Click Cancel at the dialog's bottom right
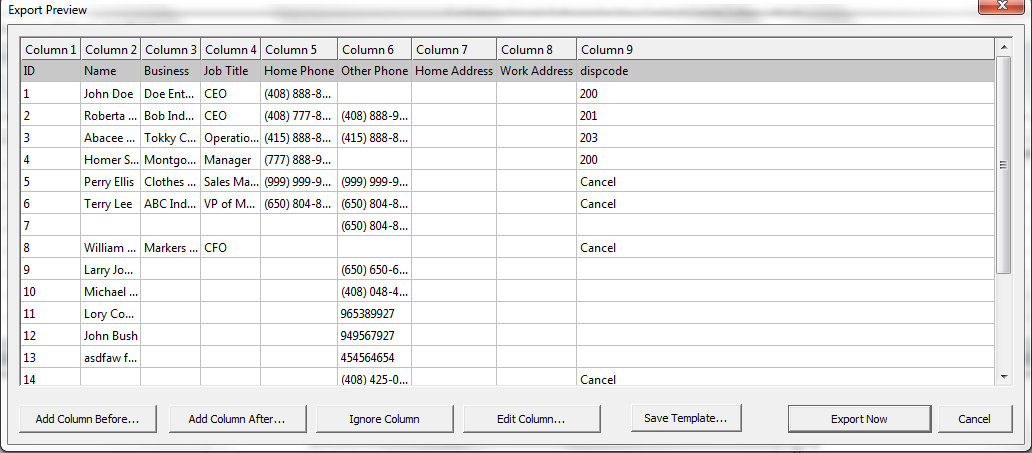The width and height of the screenshot is (1032, 453). click(x=974, y=419)
